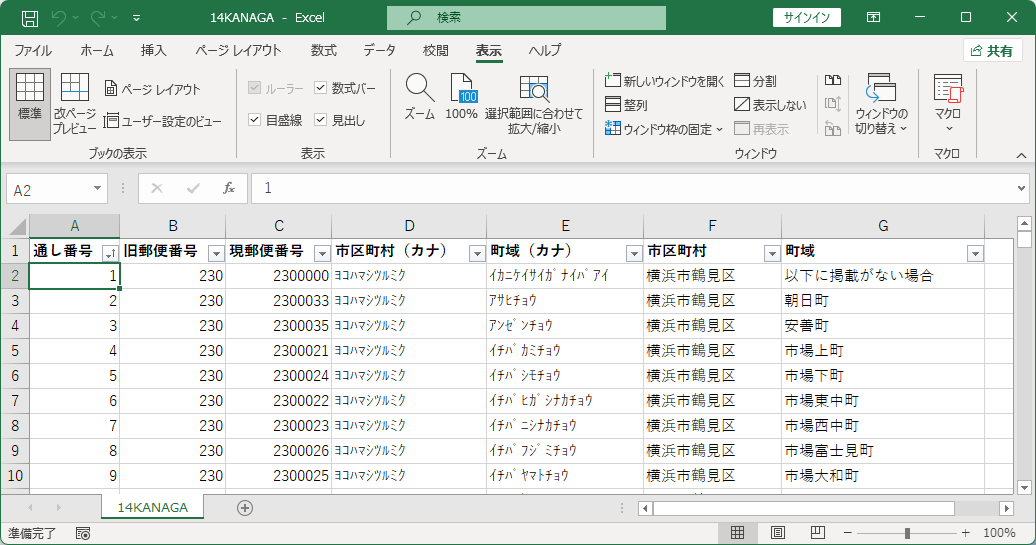The height and width of the screenshot is (545, 1036).
Task: Switch to the ホーム tab
Action: click(97, 50)
